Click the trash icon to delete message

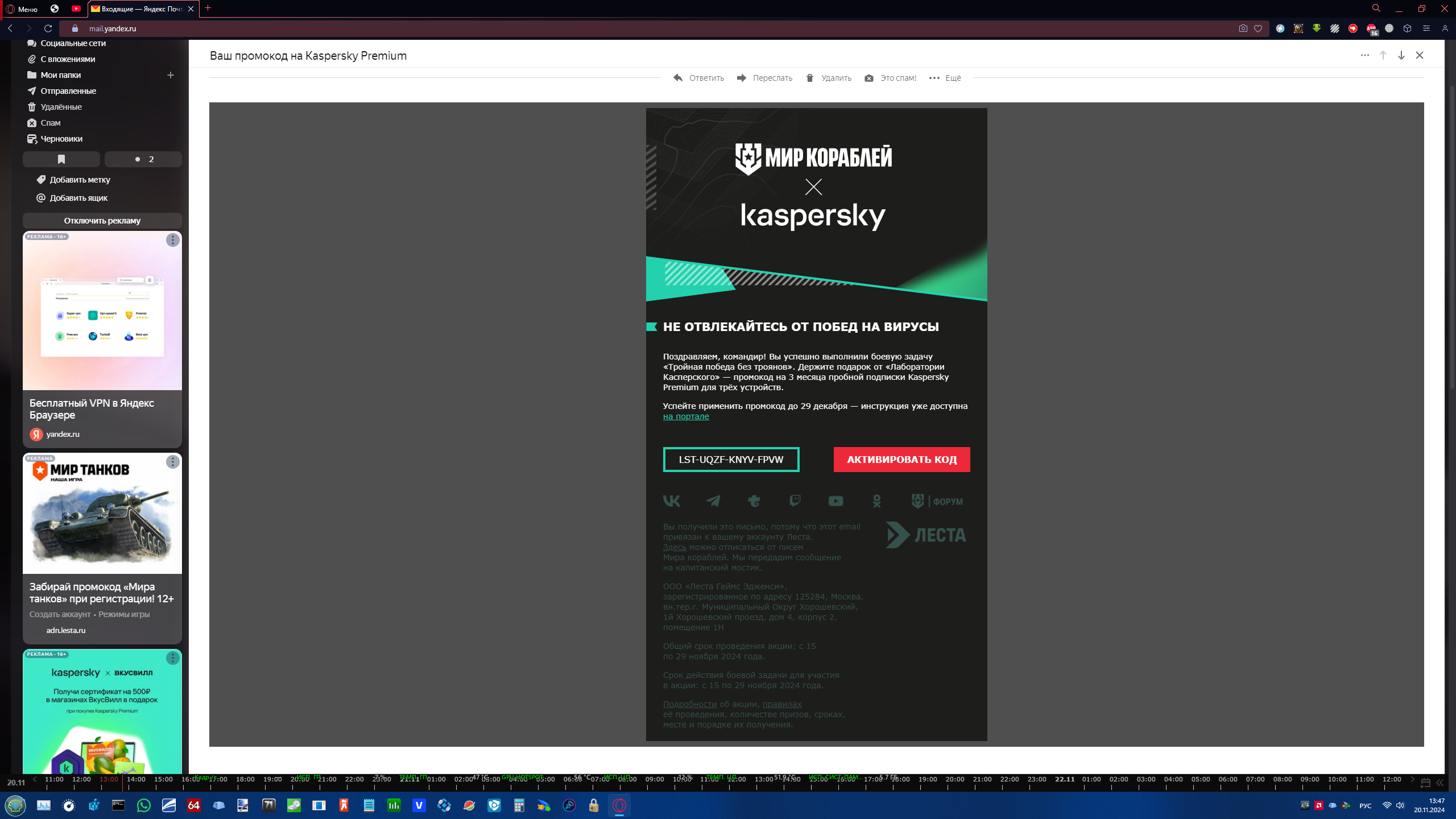(810, 78)
